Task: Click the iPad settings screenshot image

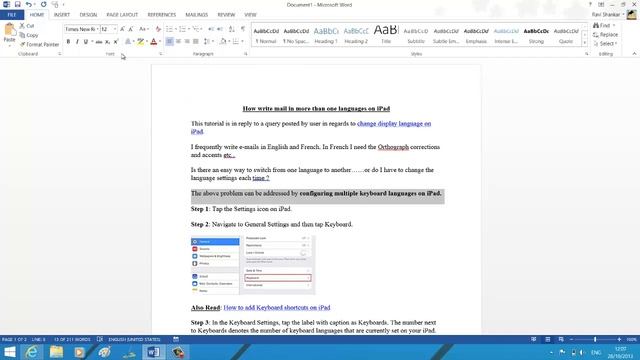Action: point(253,265)
